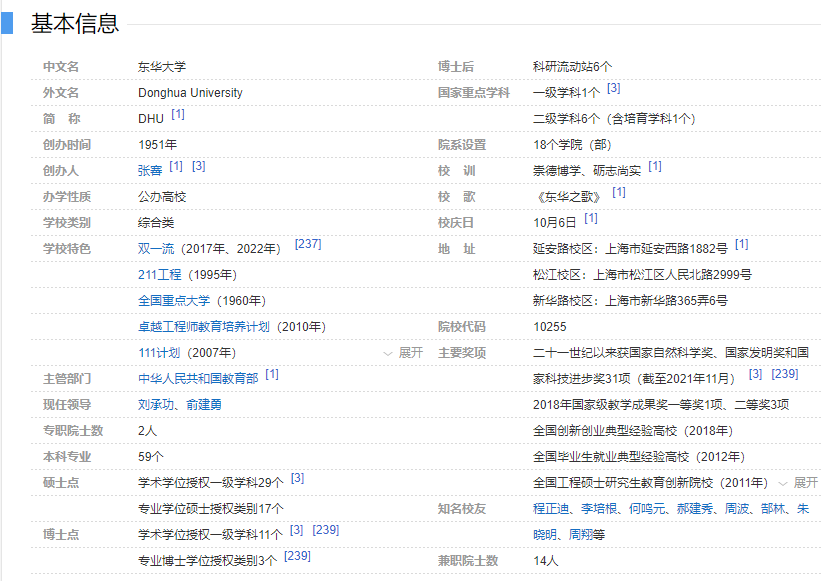Click the 211工程 link

tap(160, 275)
